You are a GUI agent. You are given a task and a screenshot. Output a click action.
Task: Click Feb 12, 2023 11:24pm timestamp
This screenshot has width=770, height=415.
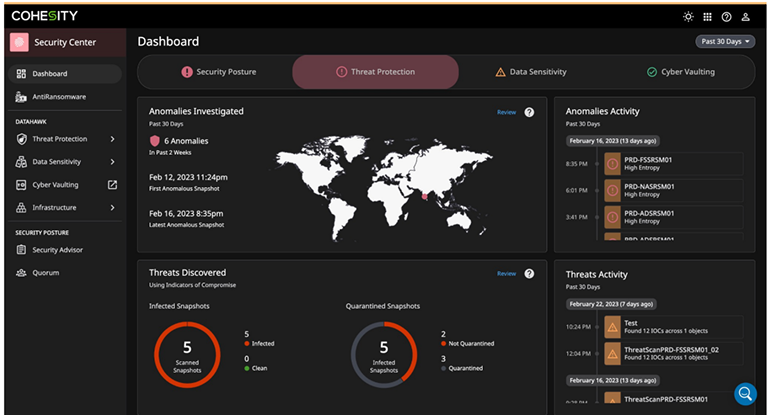(x=188, y=177)
